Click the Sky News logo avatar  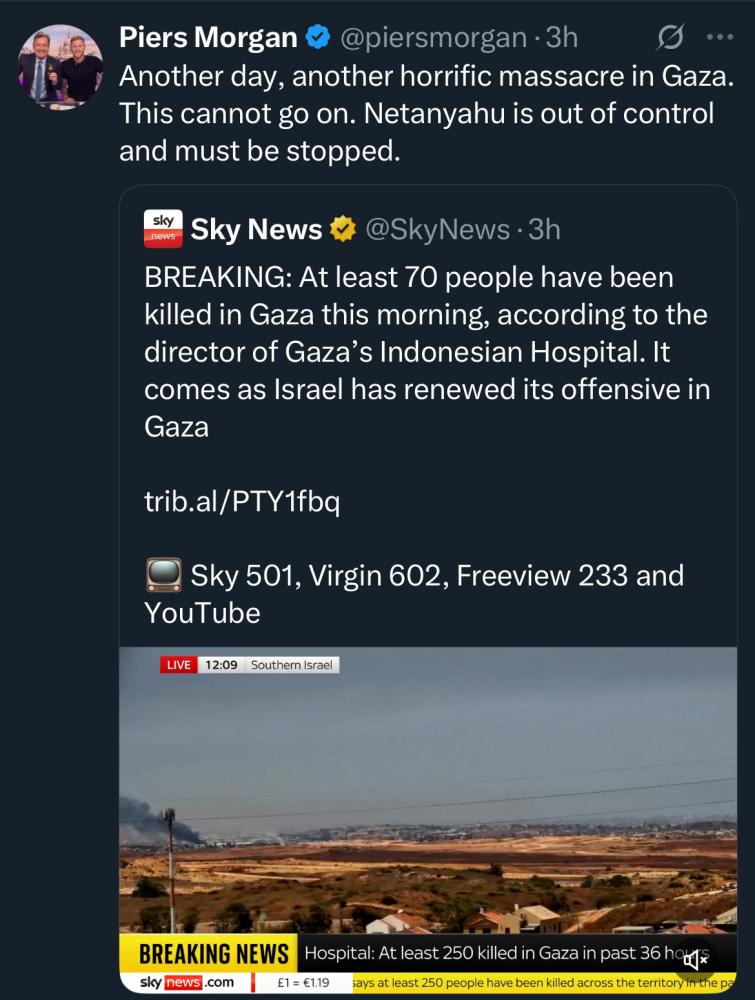[x=163, y=229]
